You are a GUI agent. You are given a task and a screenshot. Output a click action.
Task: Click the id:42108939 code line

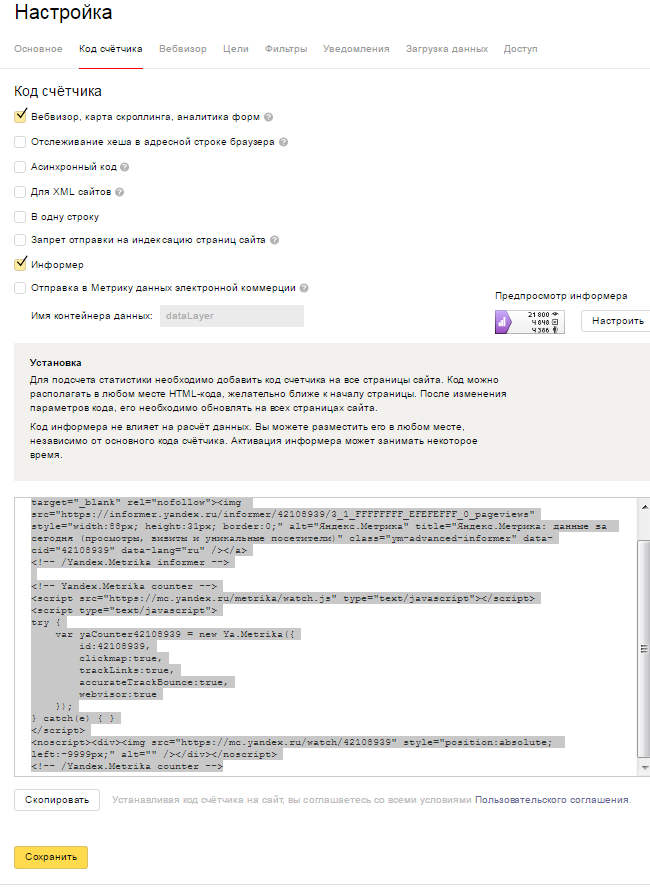tap(115, 646)
